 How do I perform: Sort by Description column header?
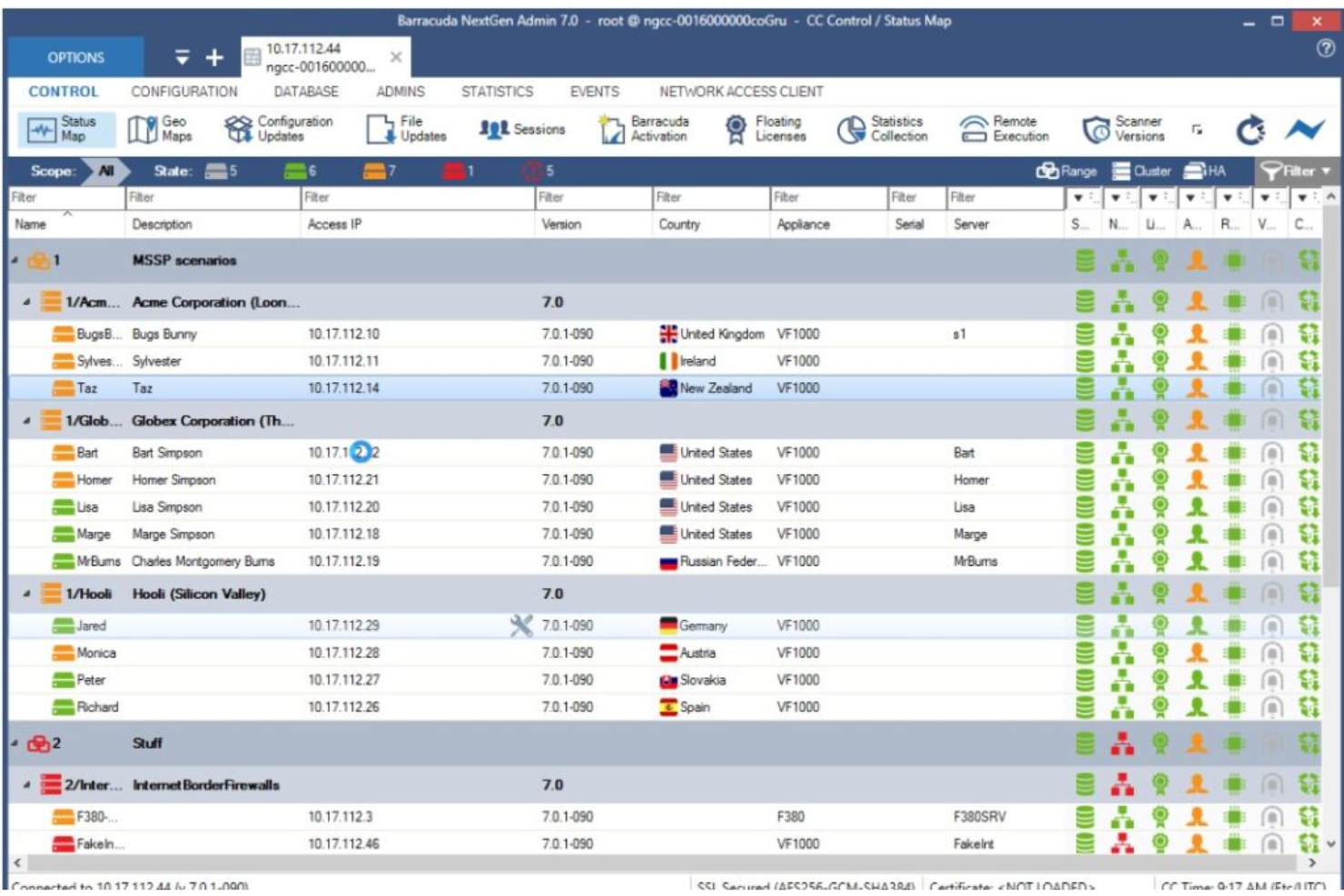[x=162, y=224]
